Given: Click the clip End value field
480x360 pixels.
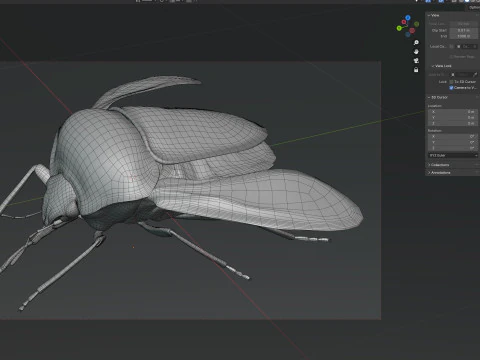Looking at the screenshot, I should 464,36.
